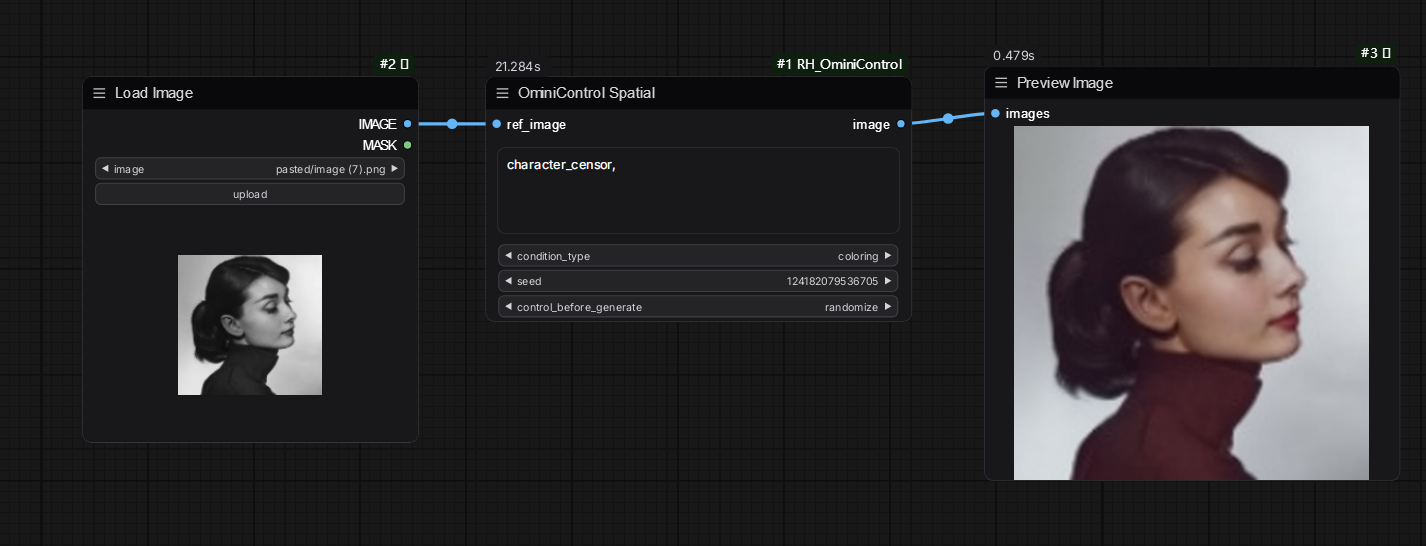Click the colorized preview output image

(1191, 302)
